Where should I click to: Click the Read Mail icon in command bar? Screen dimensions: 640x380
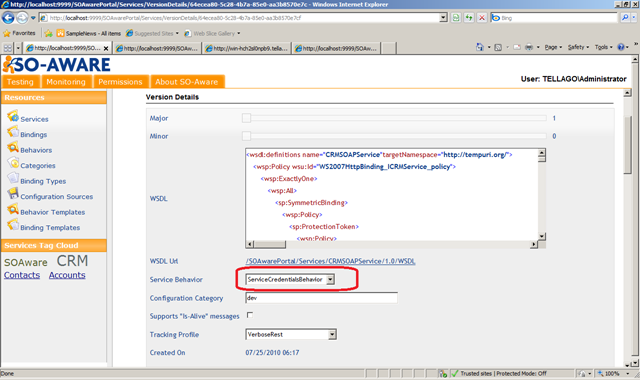click(x=517, y=47)
